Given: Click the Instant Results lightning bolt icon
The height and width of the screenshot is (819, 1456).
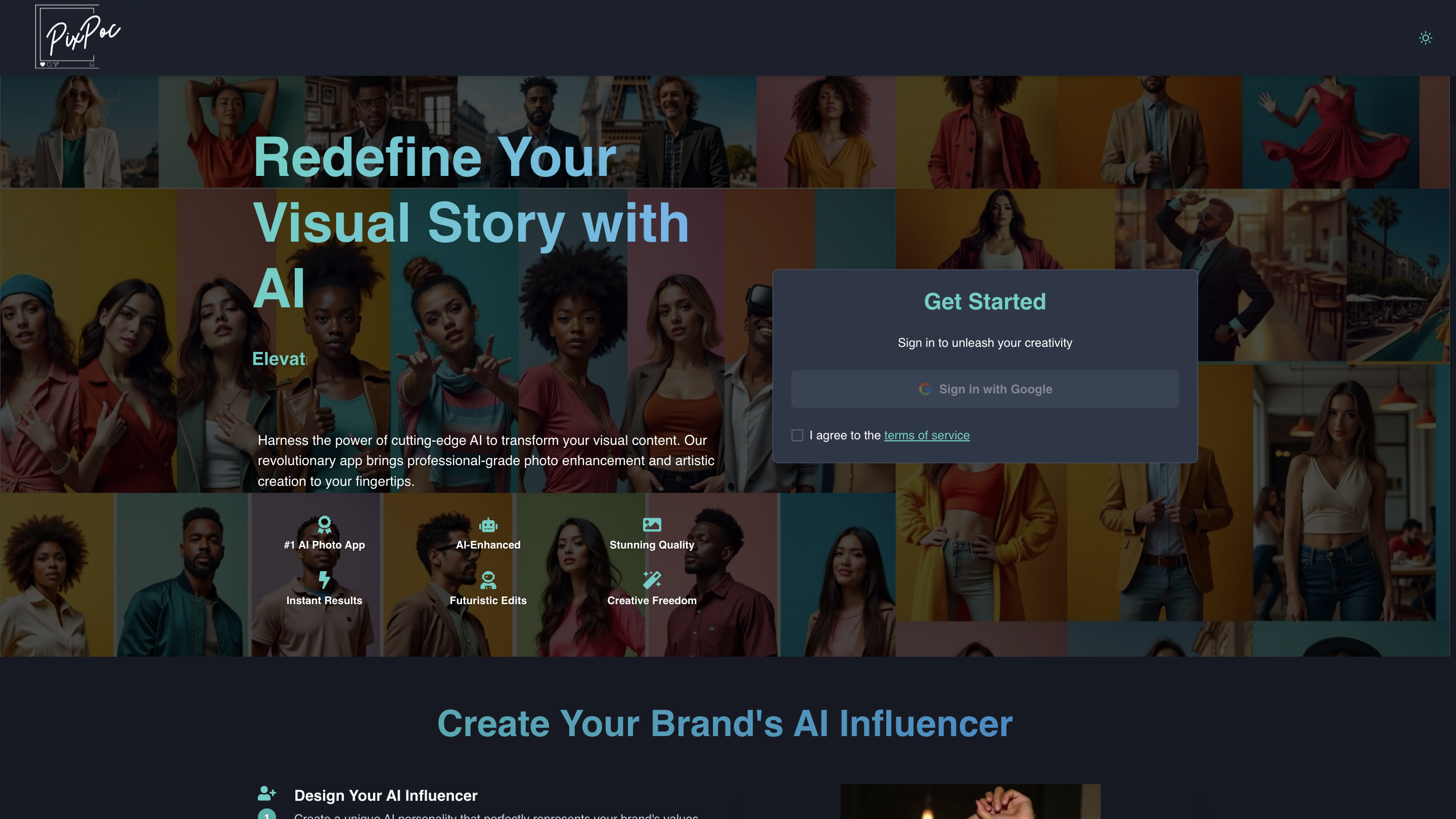Looking at the screenshot, I should [x=324, y=580].
